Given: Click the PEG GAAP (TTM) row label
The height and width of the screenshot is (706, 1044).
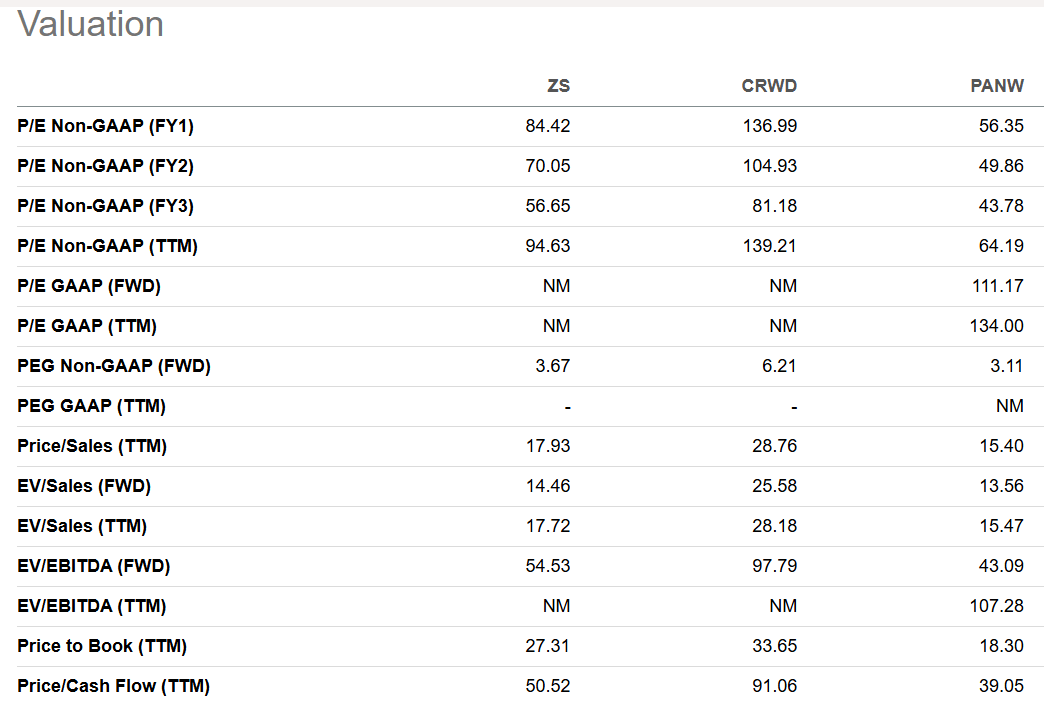Looking at the screenshot, I should (x=91, y=406).
